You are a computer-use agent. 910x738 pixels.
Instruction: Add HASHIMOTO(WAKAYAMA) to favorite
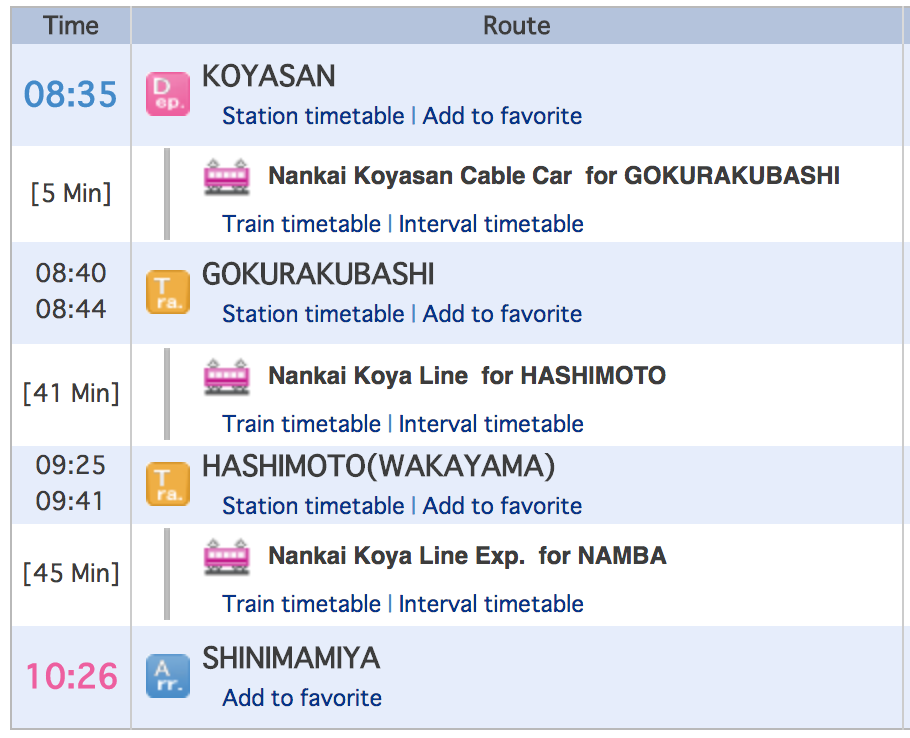502,506
